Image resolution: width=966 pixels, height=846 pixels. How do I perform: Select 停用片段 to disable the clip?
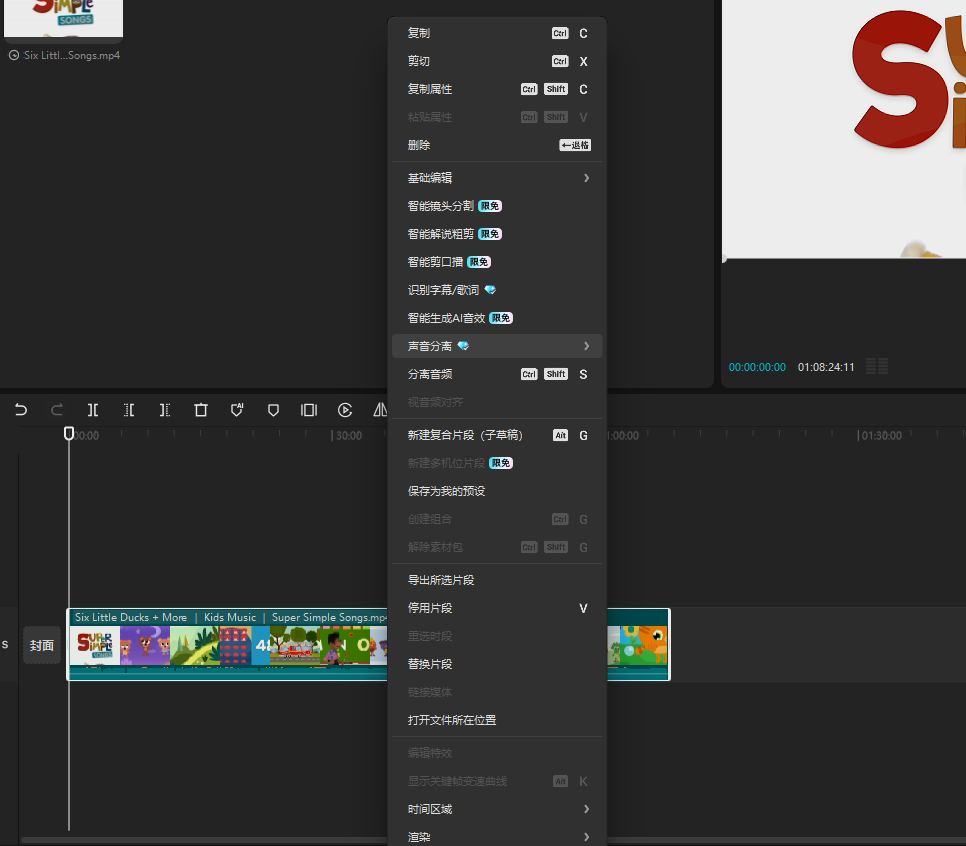pyautogui.click(x=496, y=608)
